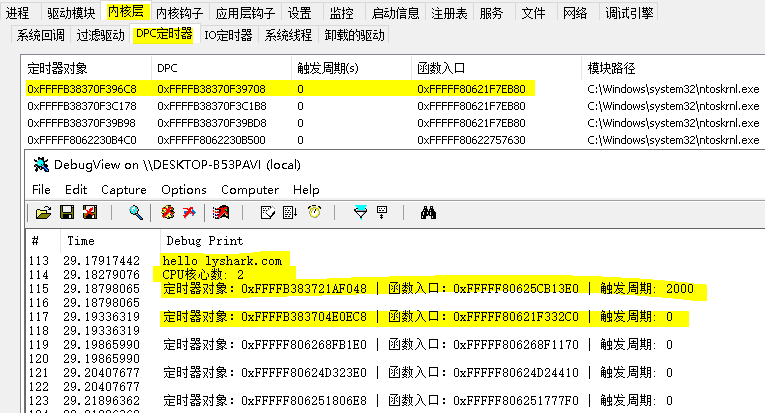This screenshot has width=765, height=413.
Task: Open the 注册表 tab
Action: click(x=449, y=13)
